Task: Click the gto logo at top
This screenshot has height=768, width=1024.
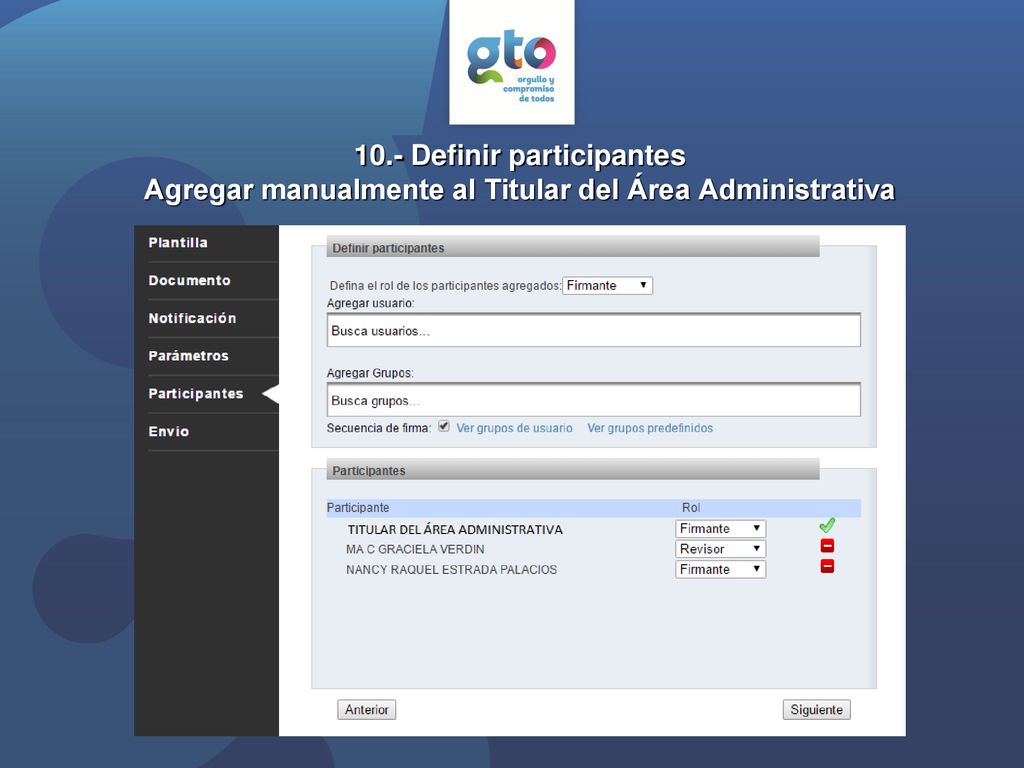Action: [x=511, y=62]
